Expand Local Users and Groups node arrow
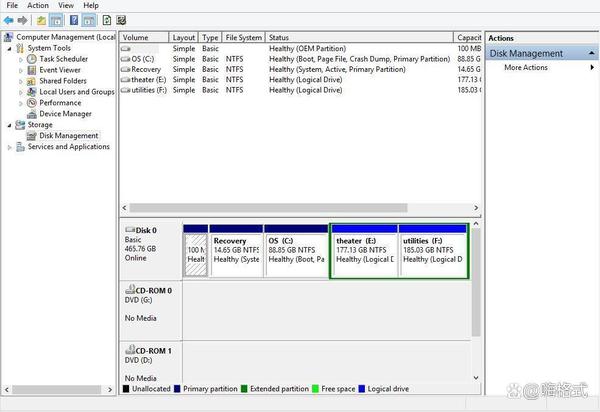Viewport: 600px width, 412px height. [x=21, y=92]
